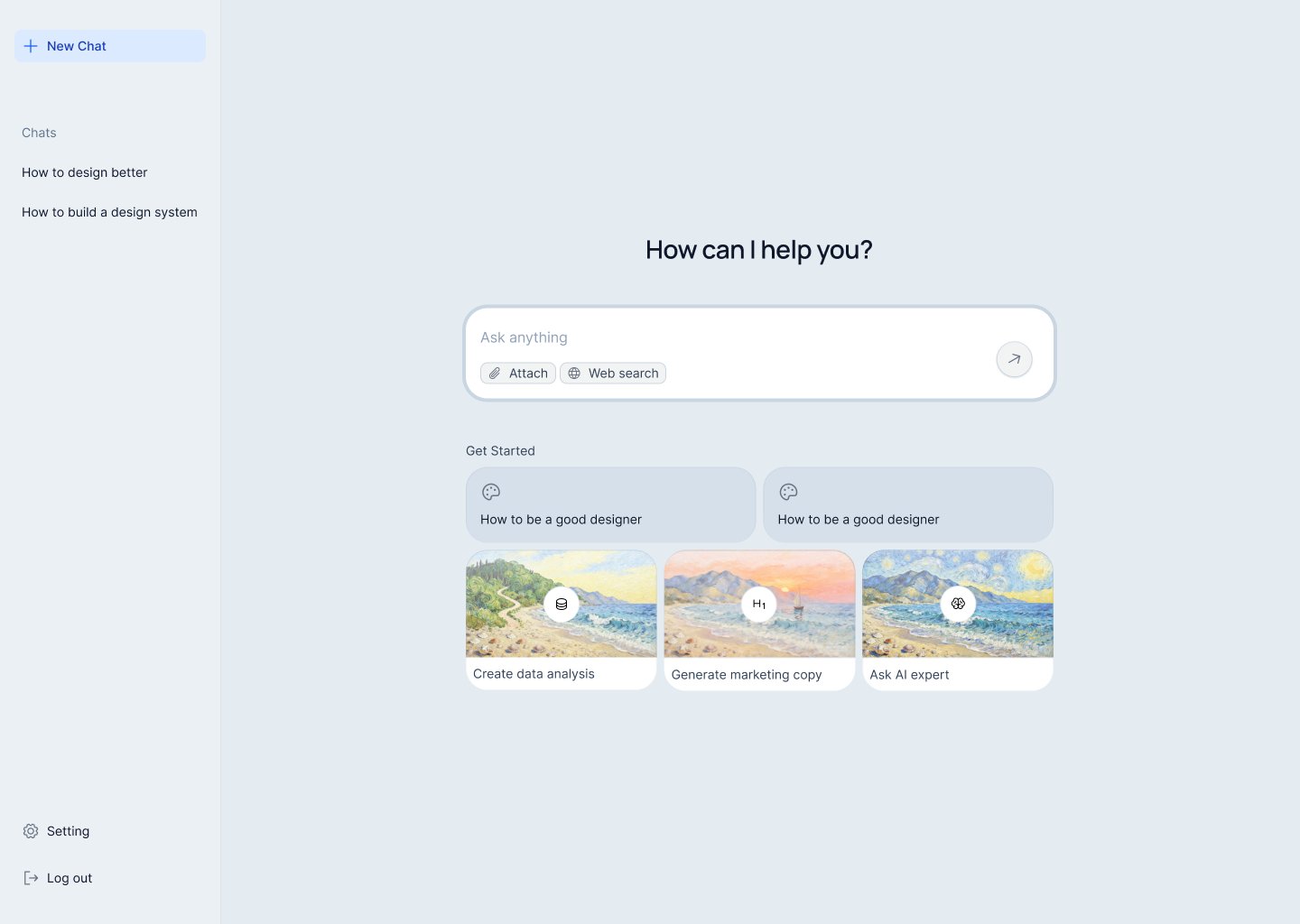The image size is (1300, 924).
Task: Click the Log out door-arrow icon
Action: pyautogui.click(x=31, y=878)
